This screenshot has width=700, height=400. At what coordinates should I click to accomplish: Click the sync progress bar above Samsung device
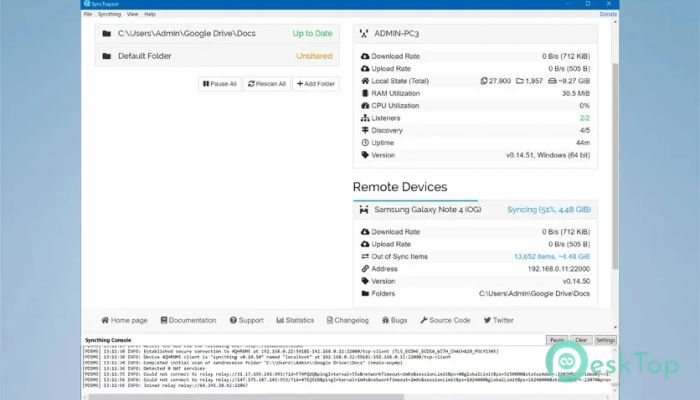click(415, 200)
